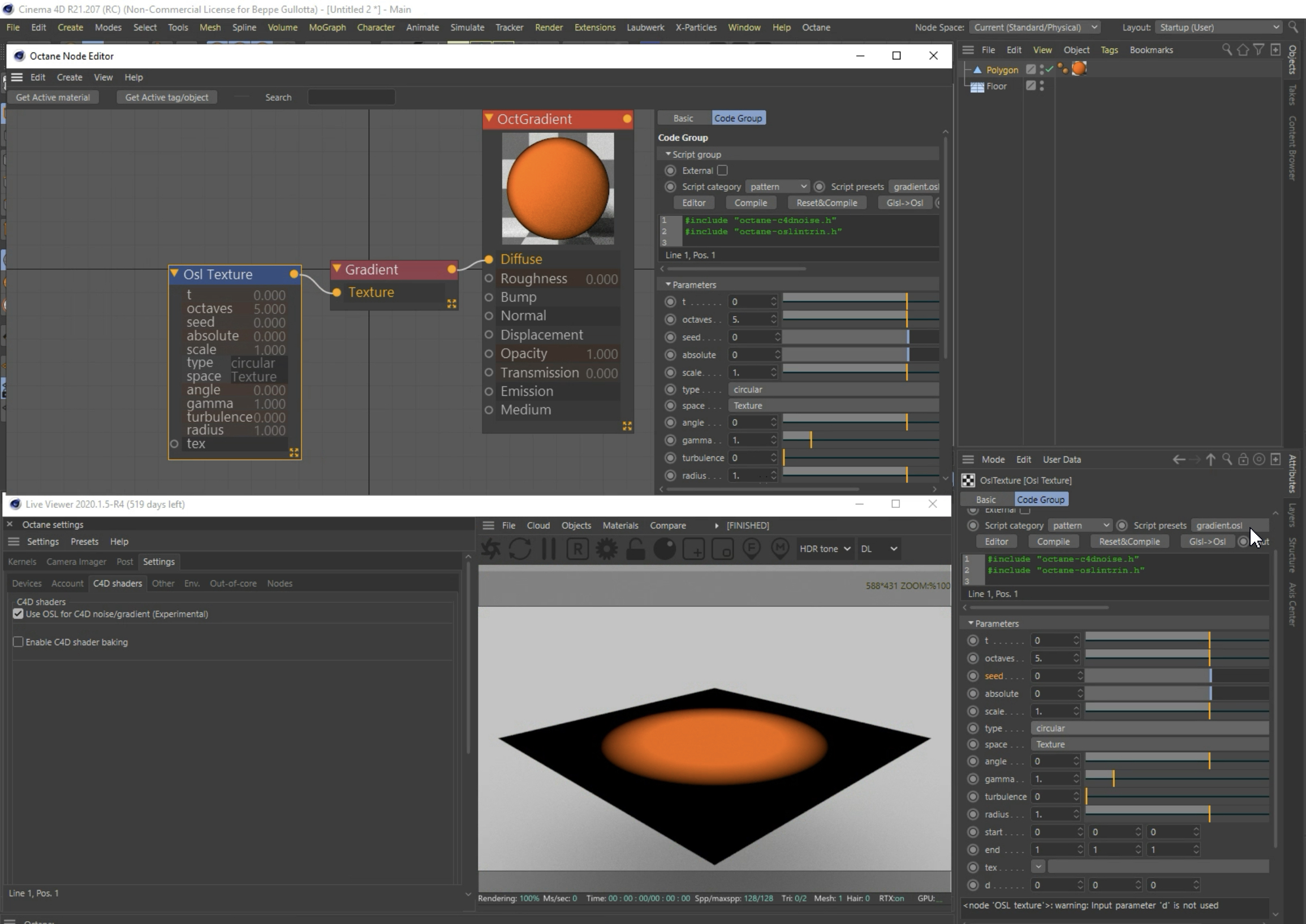Open Live Viewer settings gear icon
Screen dimensions: 1306x924
point(607,549)
